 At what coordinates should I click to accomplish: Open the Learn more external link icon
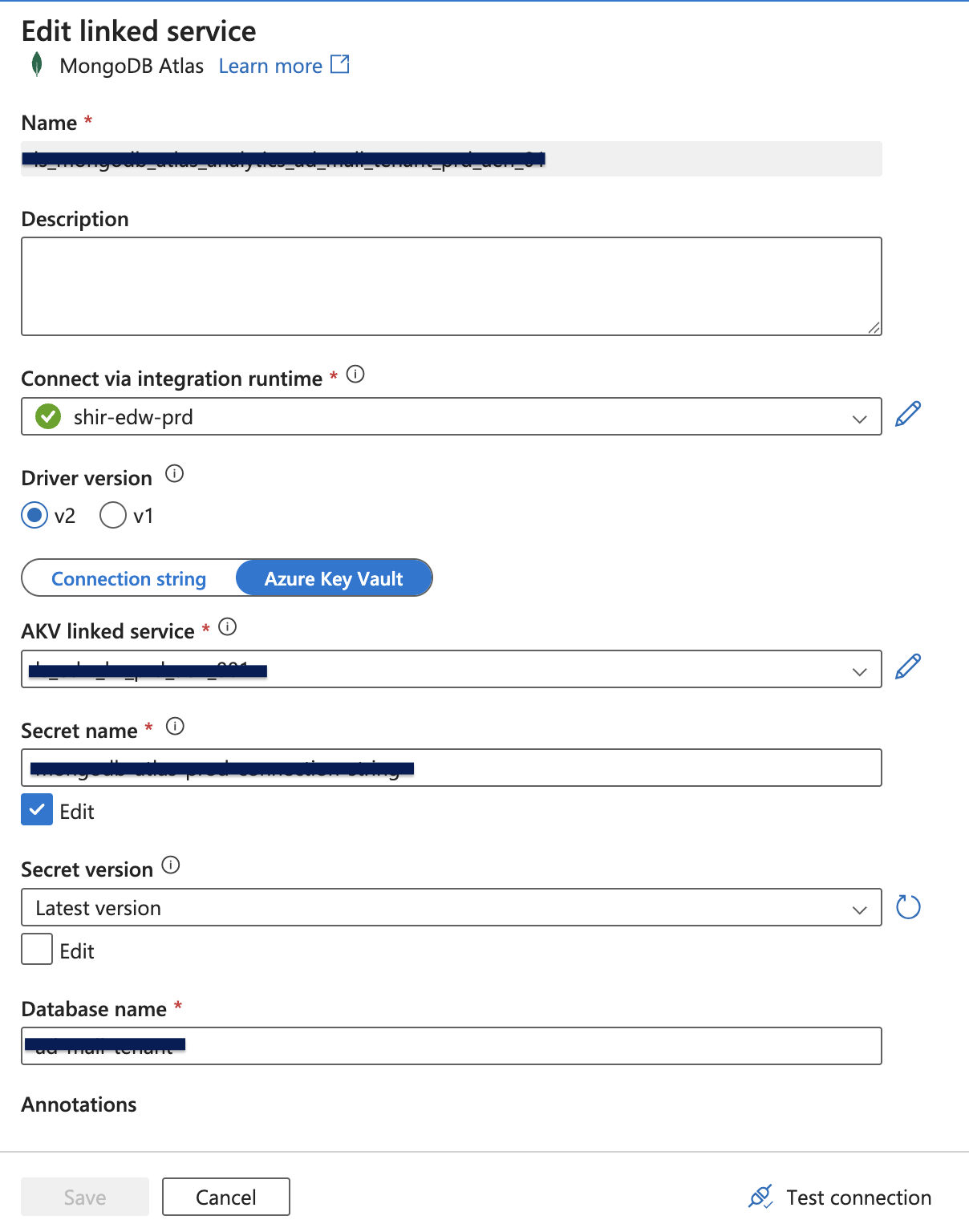click(x=340, y=64)
